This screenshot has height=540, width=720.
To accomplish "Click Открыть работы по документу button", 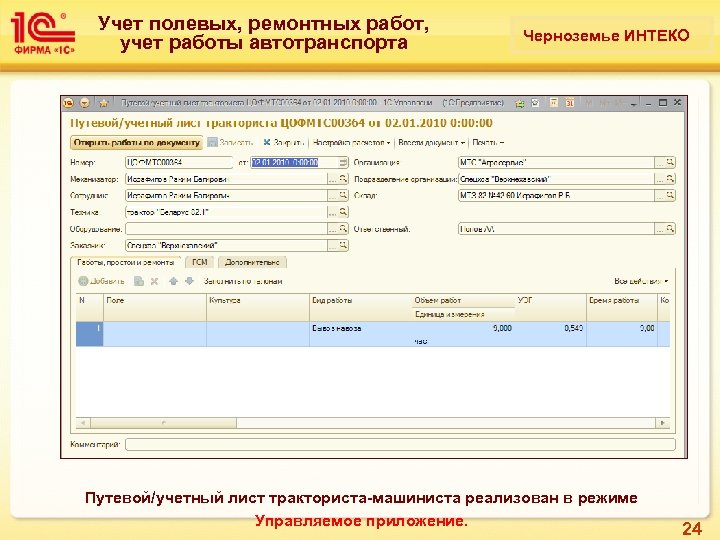I will point(136,143).
